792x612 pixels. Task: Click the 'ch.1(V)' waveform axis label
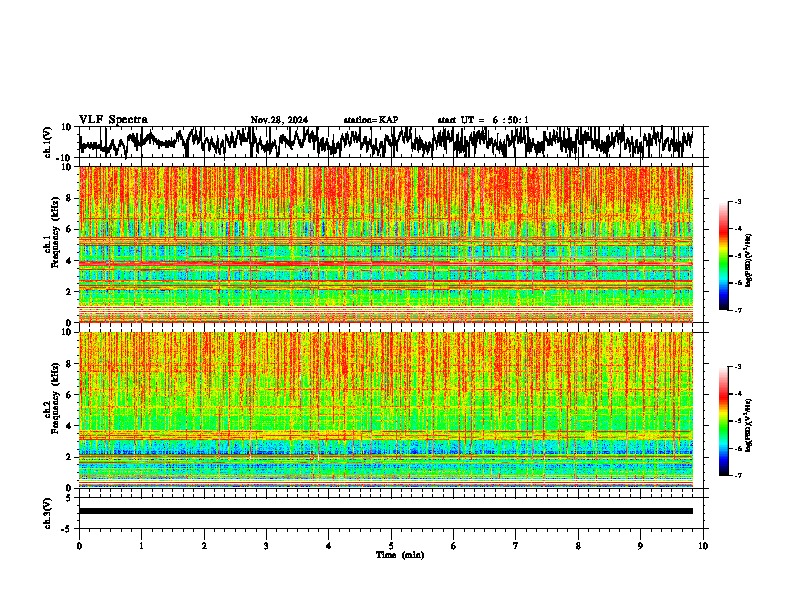(48, 142)
